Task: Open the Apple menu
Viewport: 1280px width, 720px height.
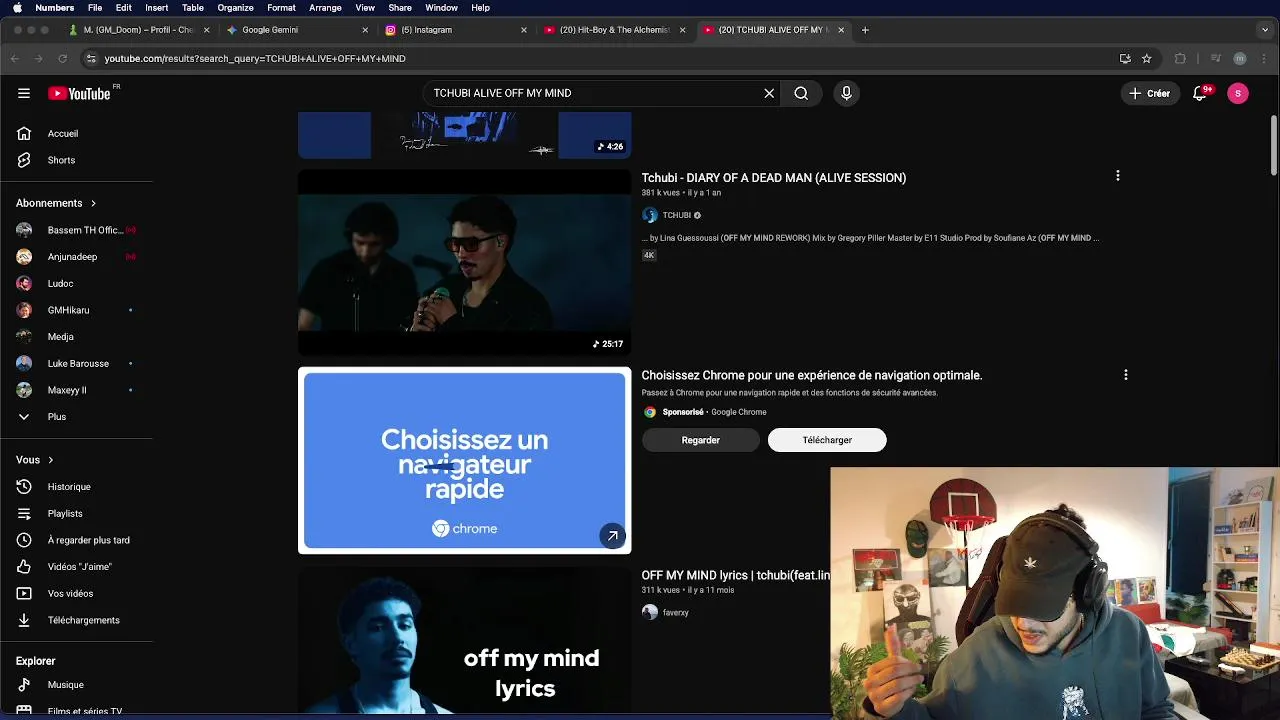Action: click(x=17, y=8)
